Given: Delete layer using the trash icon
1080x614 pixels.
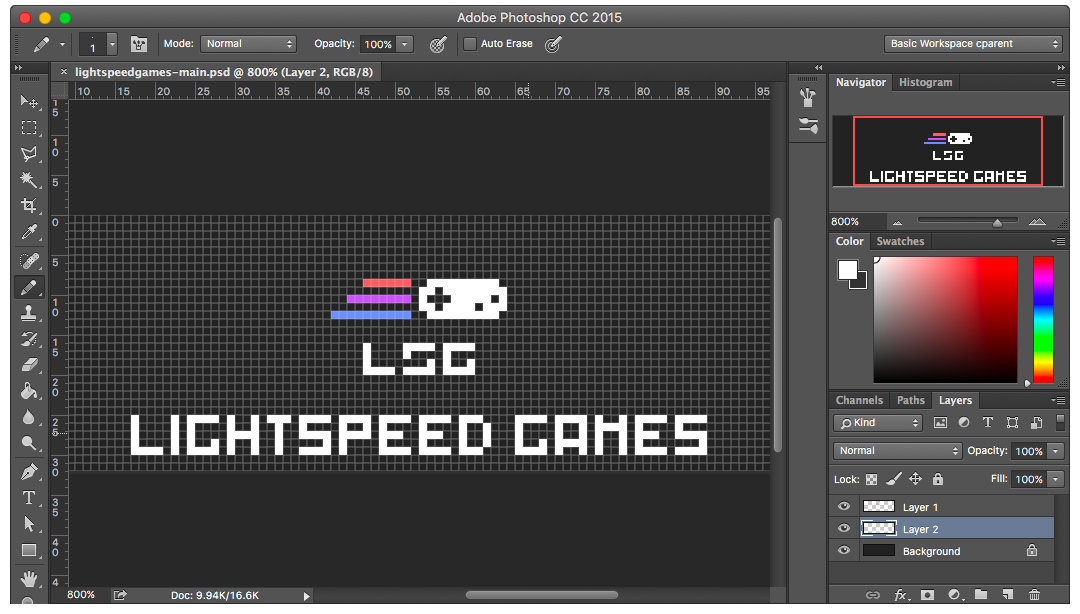Looking at the screenshot, I should [1034, 595].
